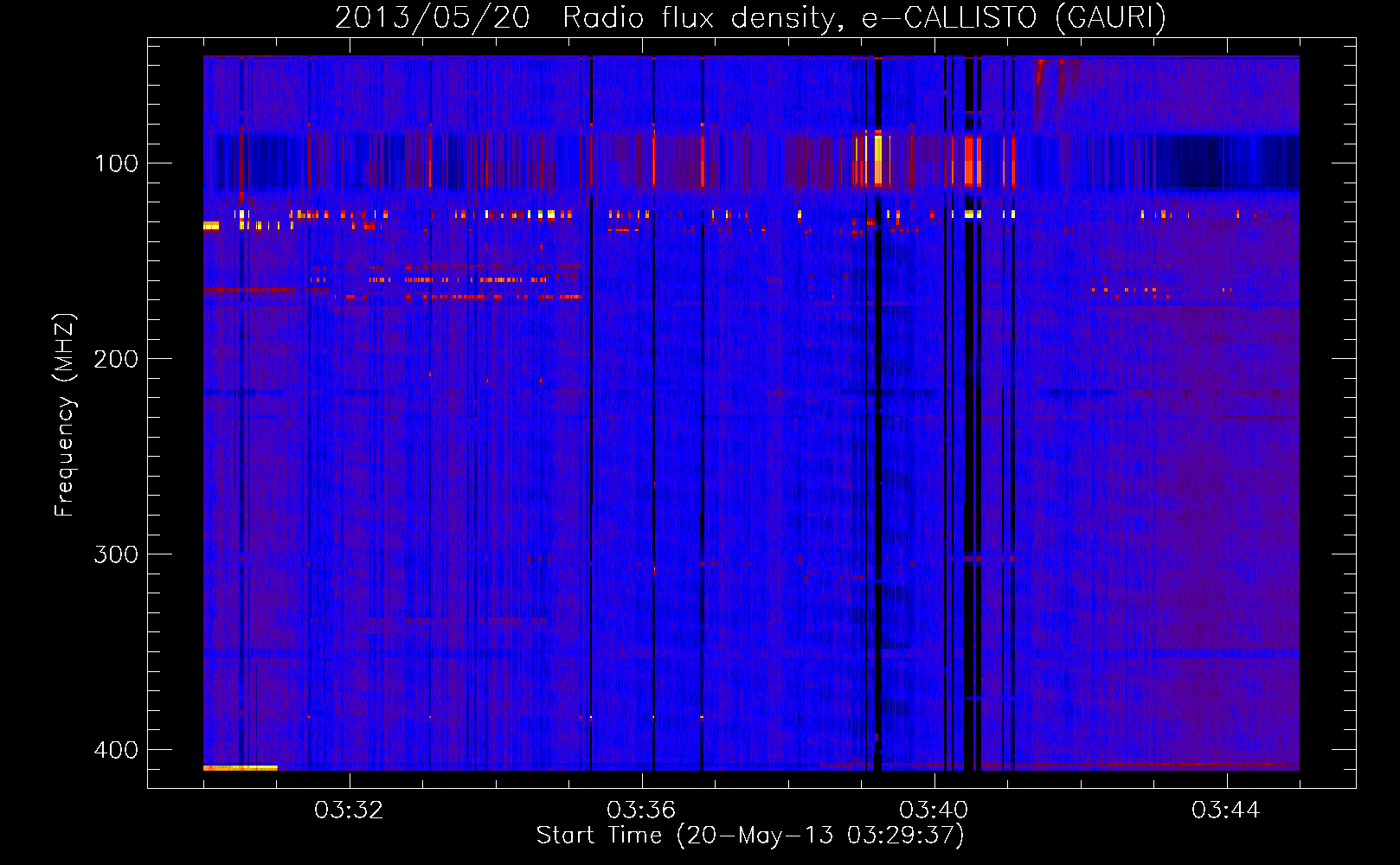Screen dimensions: 1400x865
Task: Click the 400 frequency tick label
Action: pyautogui.click(x=116, y=750)
